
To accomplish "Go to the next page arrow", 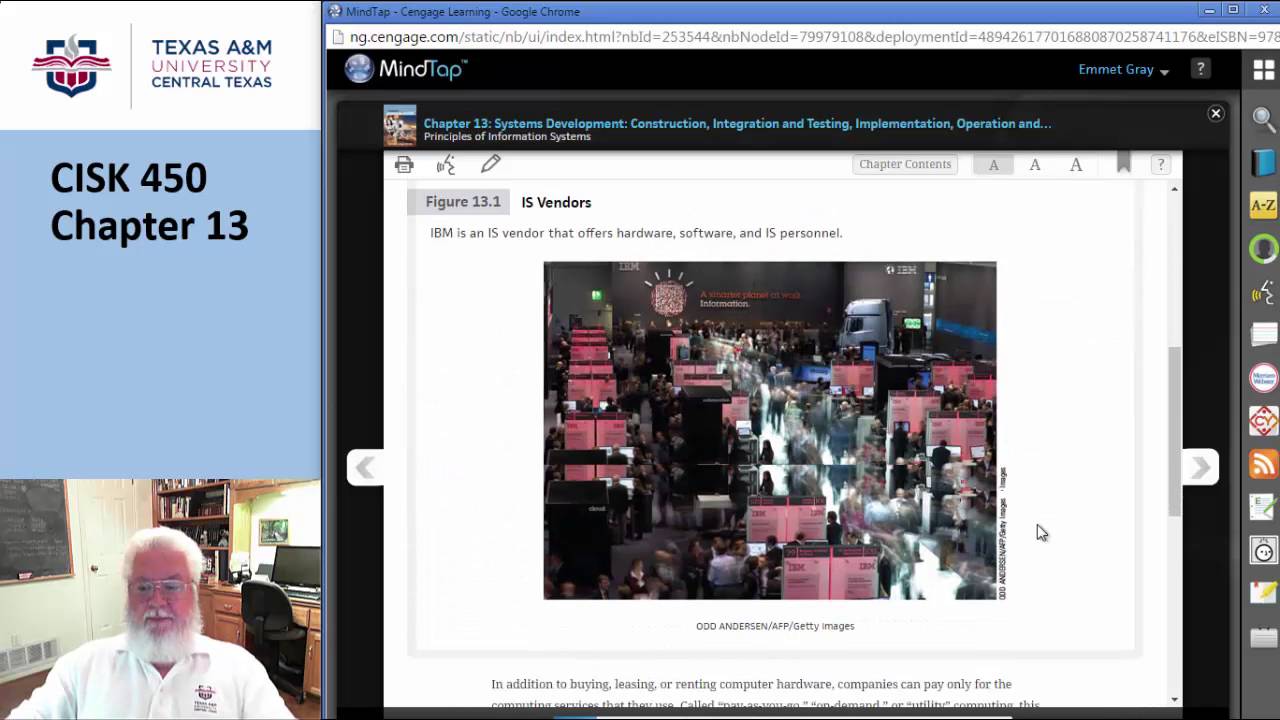I will pos(1200,467).
